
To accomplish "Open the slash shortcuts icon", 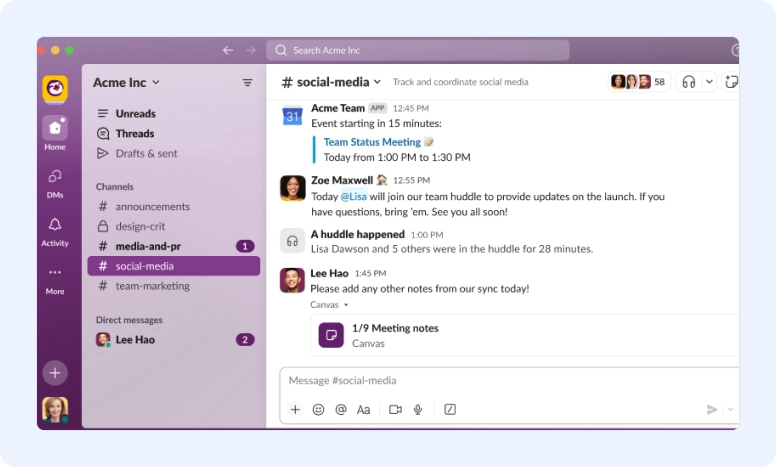I will click(x=450, y=409).
